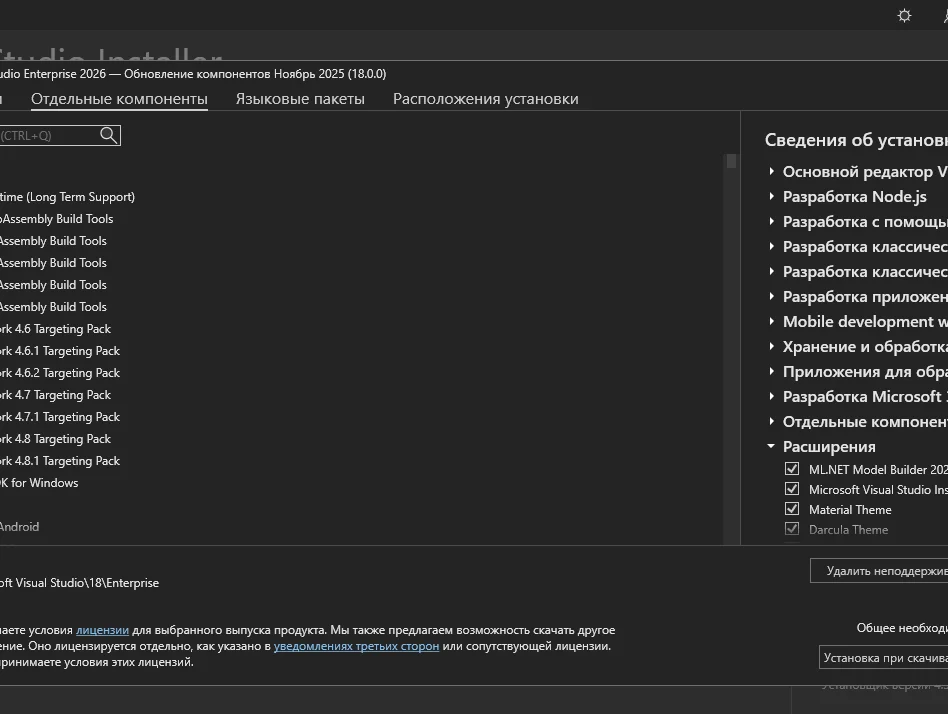The image size is (948, 714).
Task: Open the уведомлениях третьих сторон link
Action: click(356, 646)
